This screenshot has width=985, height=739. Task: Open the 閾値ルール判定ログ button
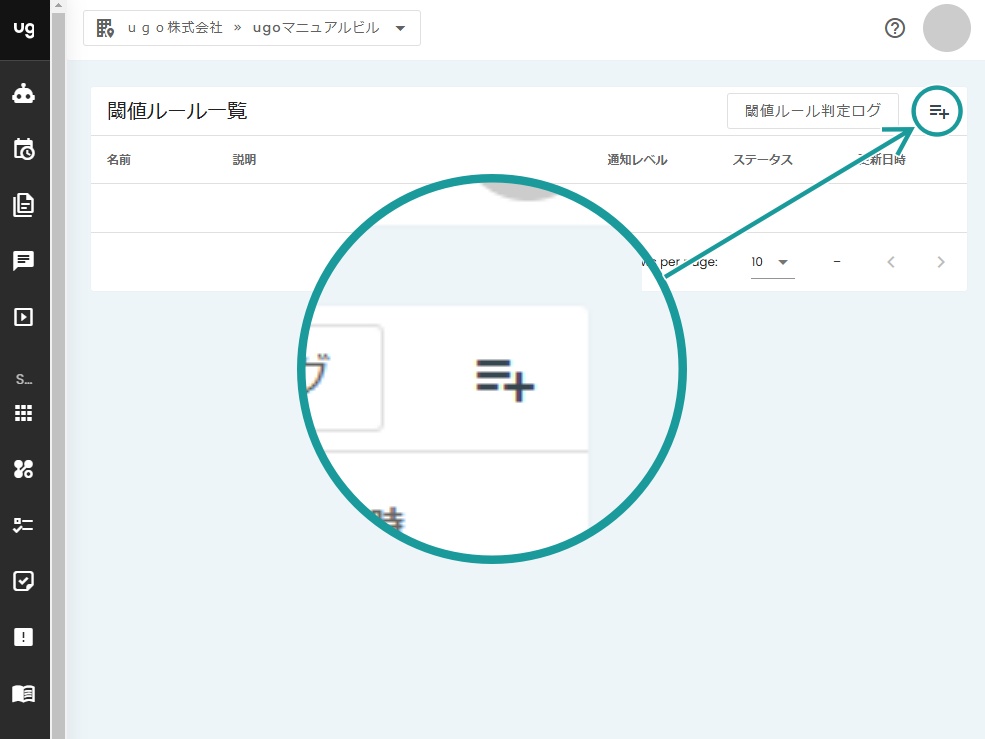pyautogui.click(x=812, y=110)
